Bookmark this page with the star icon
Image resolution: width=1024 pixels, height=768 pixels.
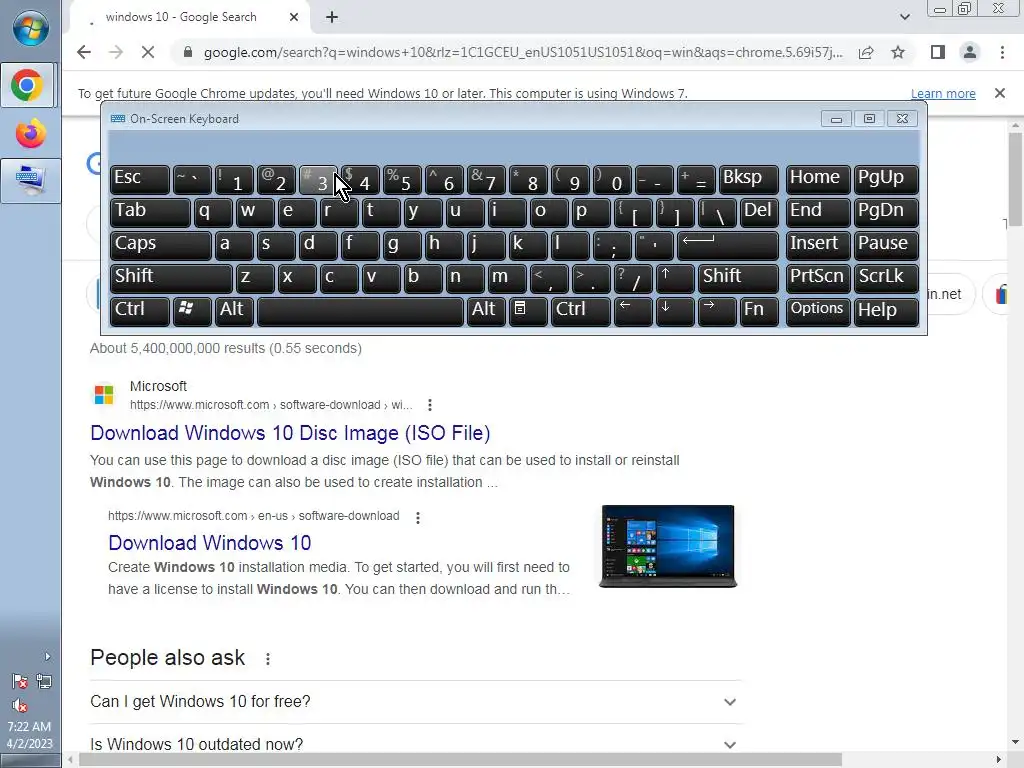[x=898, y=52]
